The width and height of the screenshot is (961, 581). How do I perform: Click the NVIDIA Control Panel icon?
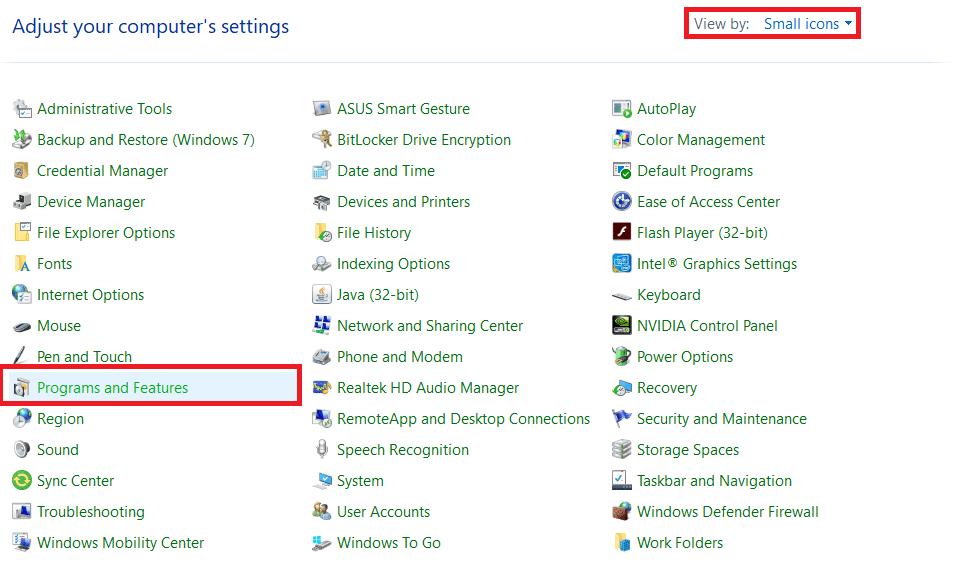pos(621,326)
